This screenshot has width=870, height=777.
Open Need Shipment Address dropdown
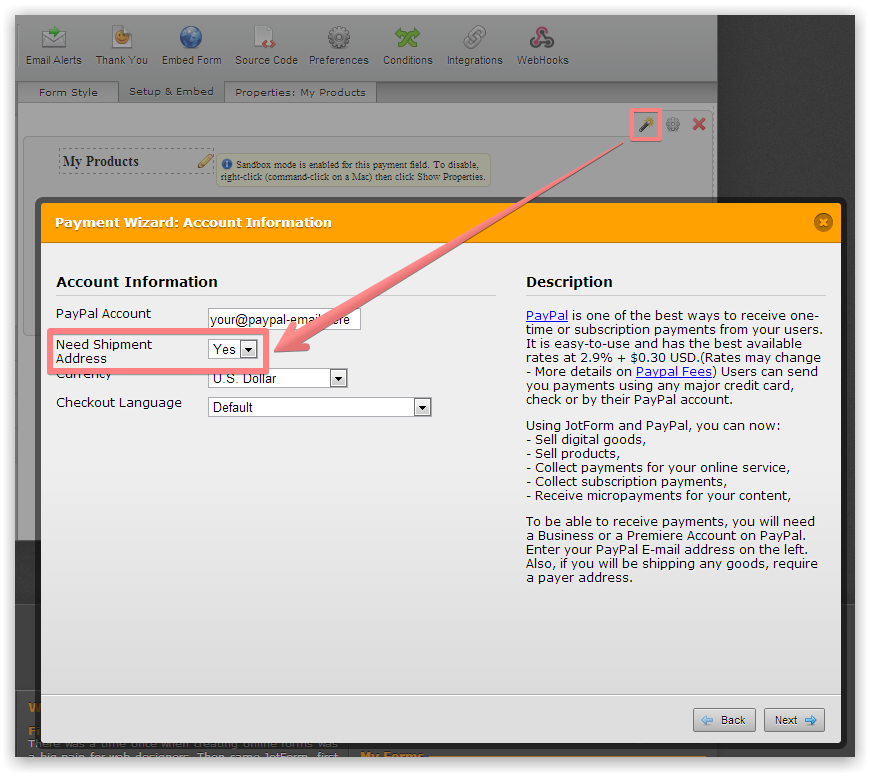coord(232,349)
